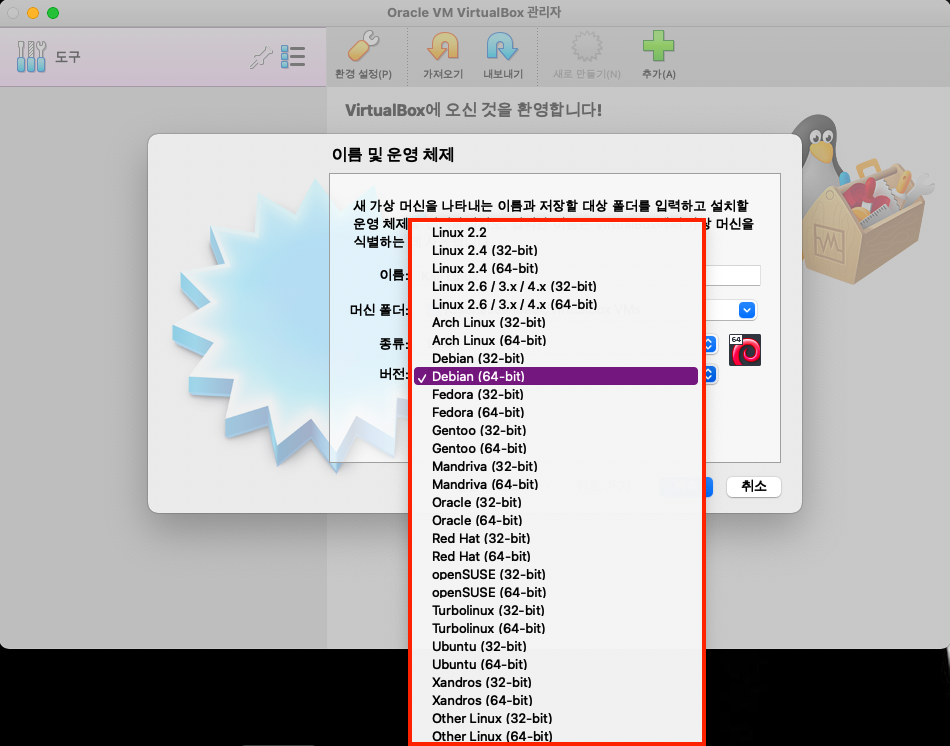Choose Red Hat (32-bit) entry
950x746 pixels.
click(556, 538)
